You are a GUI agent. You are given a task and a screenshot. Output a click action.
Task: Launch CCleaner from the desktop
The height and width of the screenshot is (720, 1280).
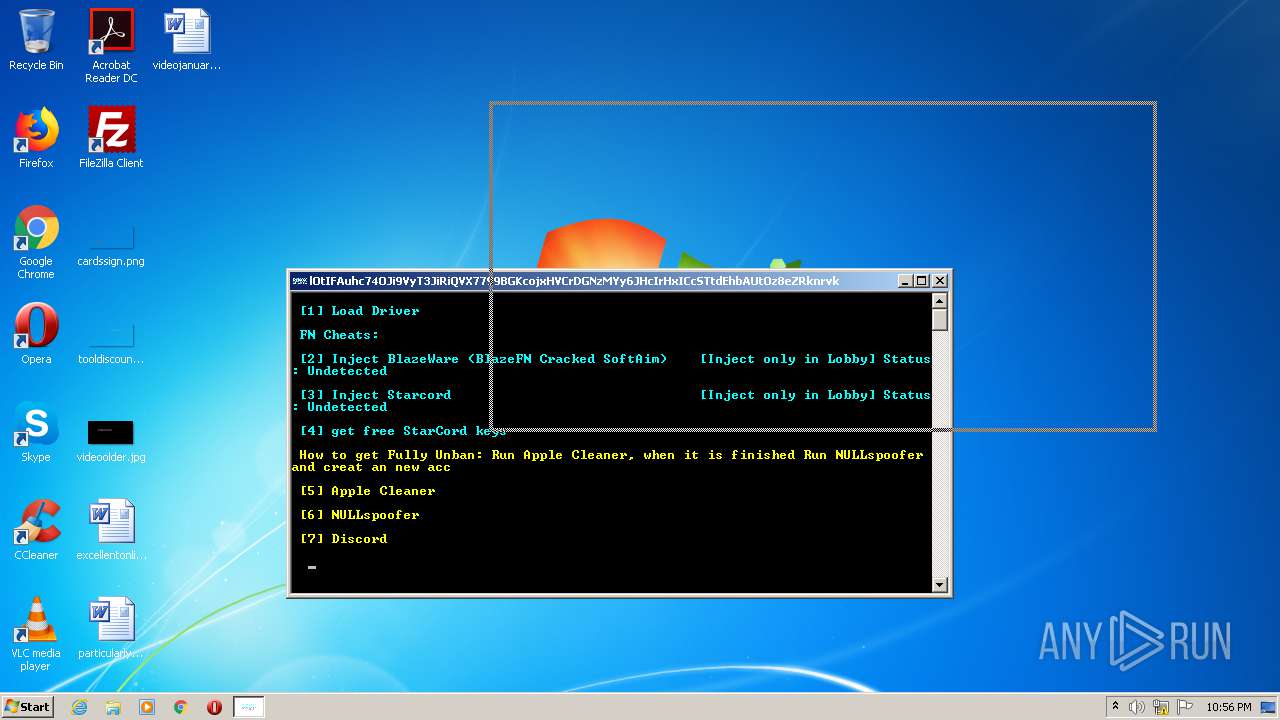coord(36,531)
